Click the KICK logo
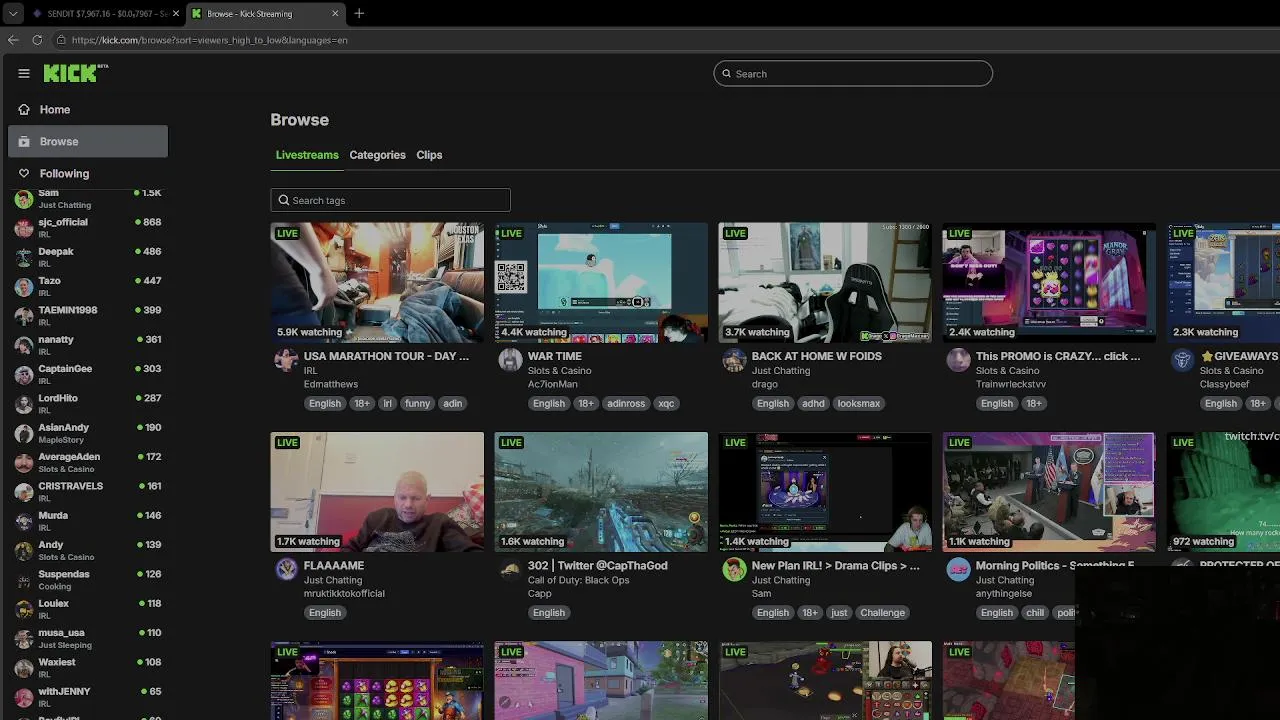This screenshot has height=720, width=1280. click(75, 73)
